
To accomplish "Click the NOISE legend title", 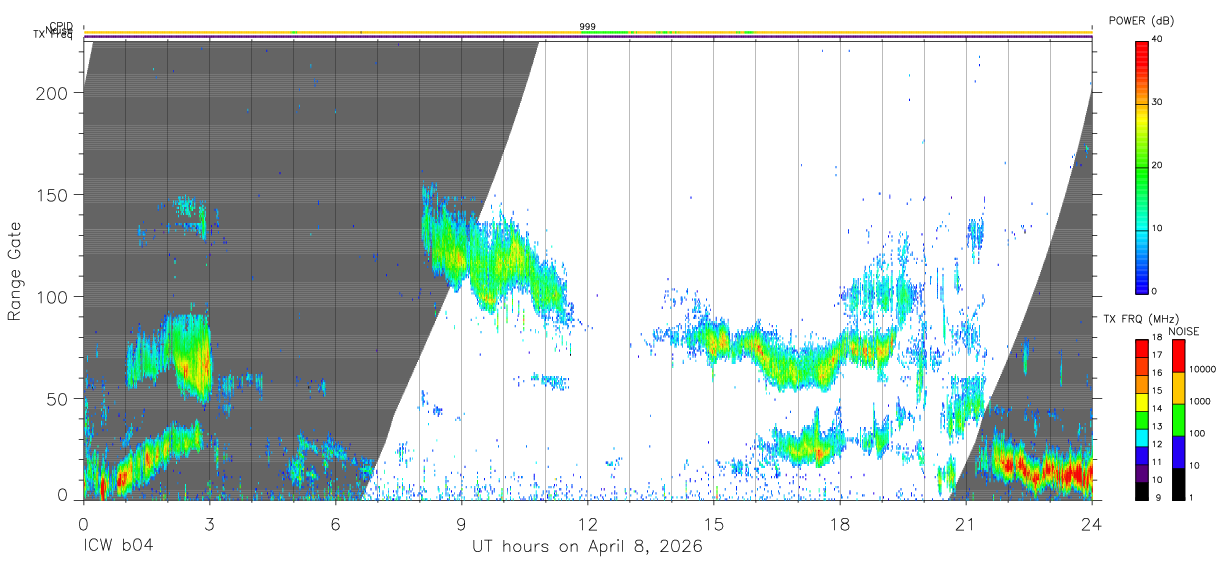I will (x=1185, y=331).
